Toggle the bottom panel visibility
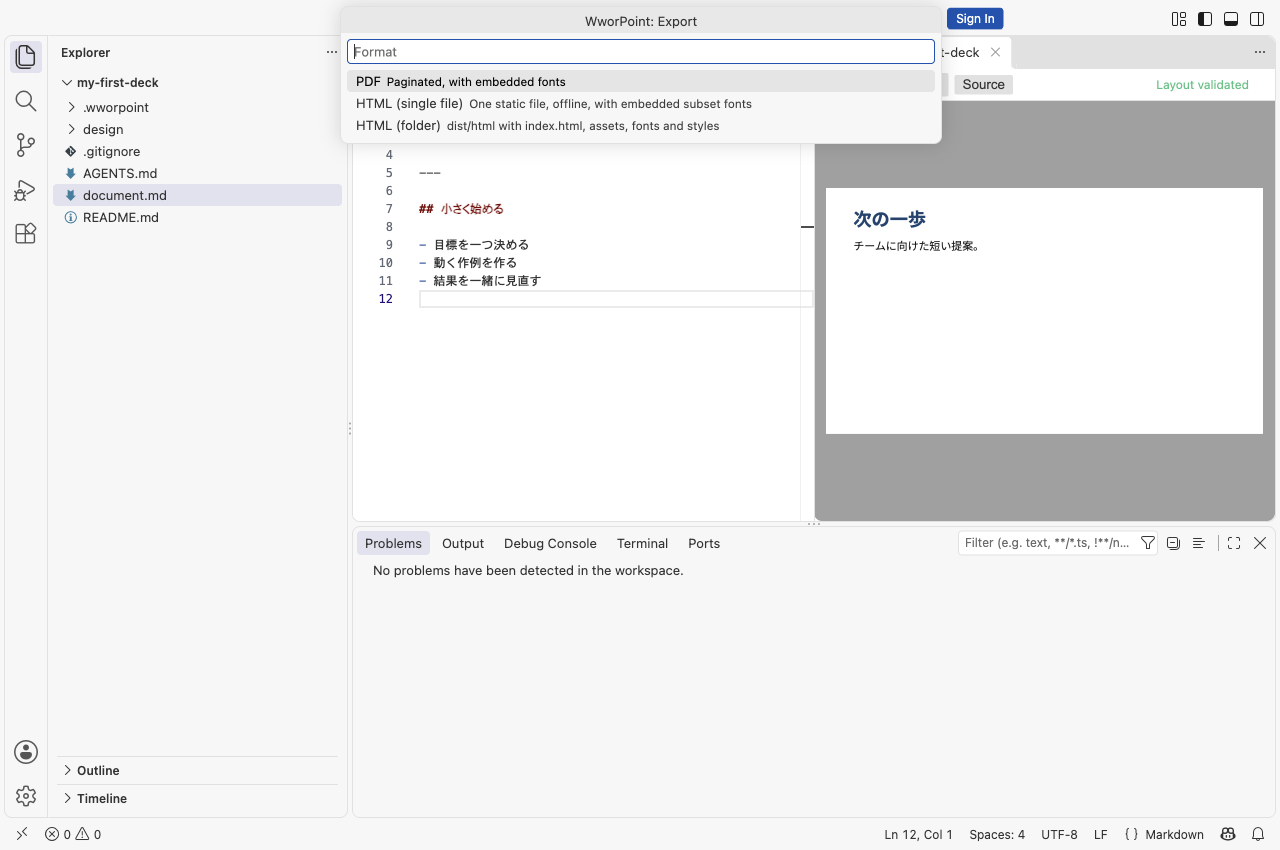 [x=1231, y=19]
